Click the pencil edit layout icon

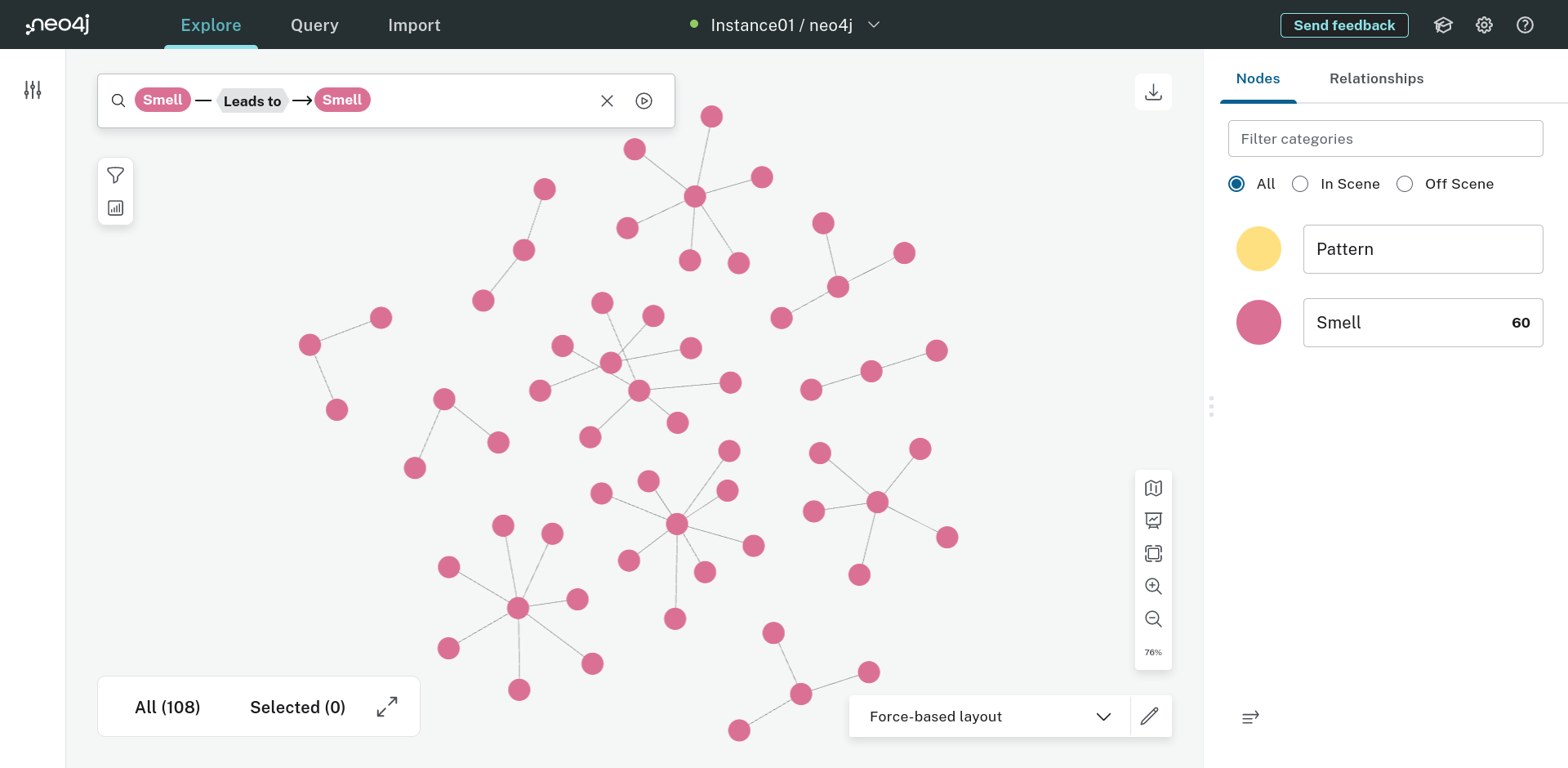coord(1150,717)
